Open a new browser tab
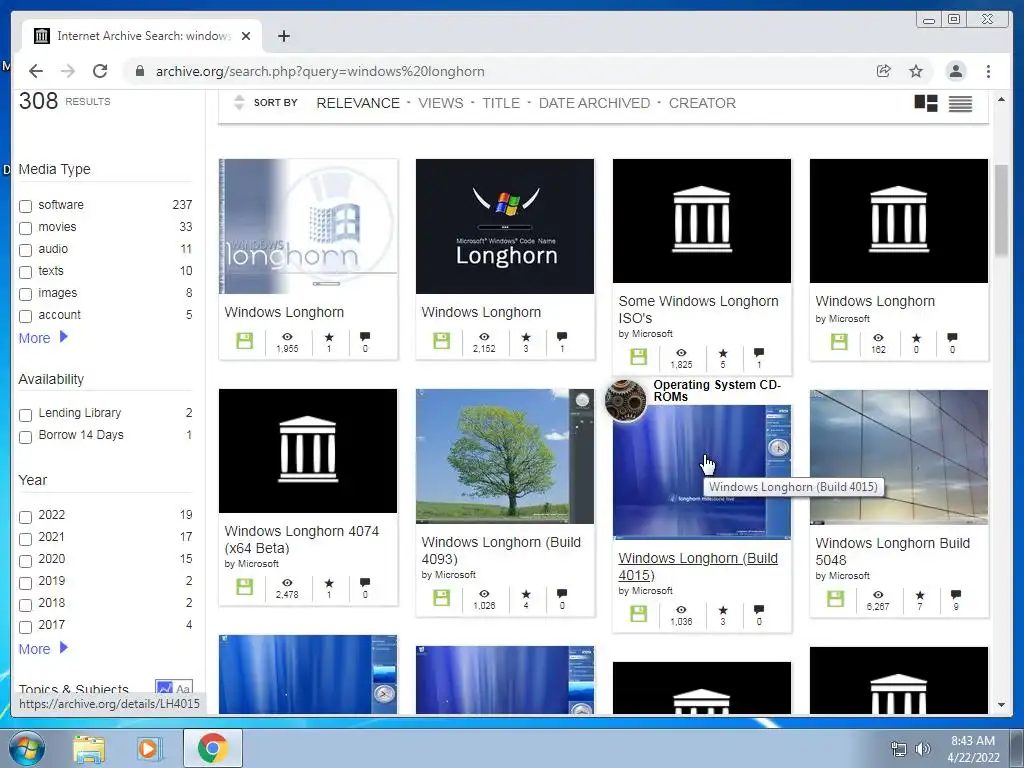1024x768 pixels. 283,36
